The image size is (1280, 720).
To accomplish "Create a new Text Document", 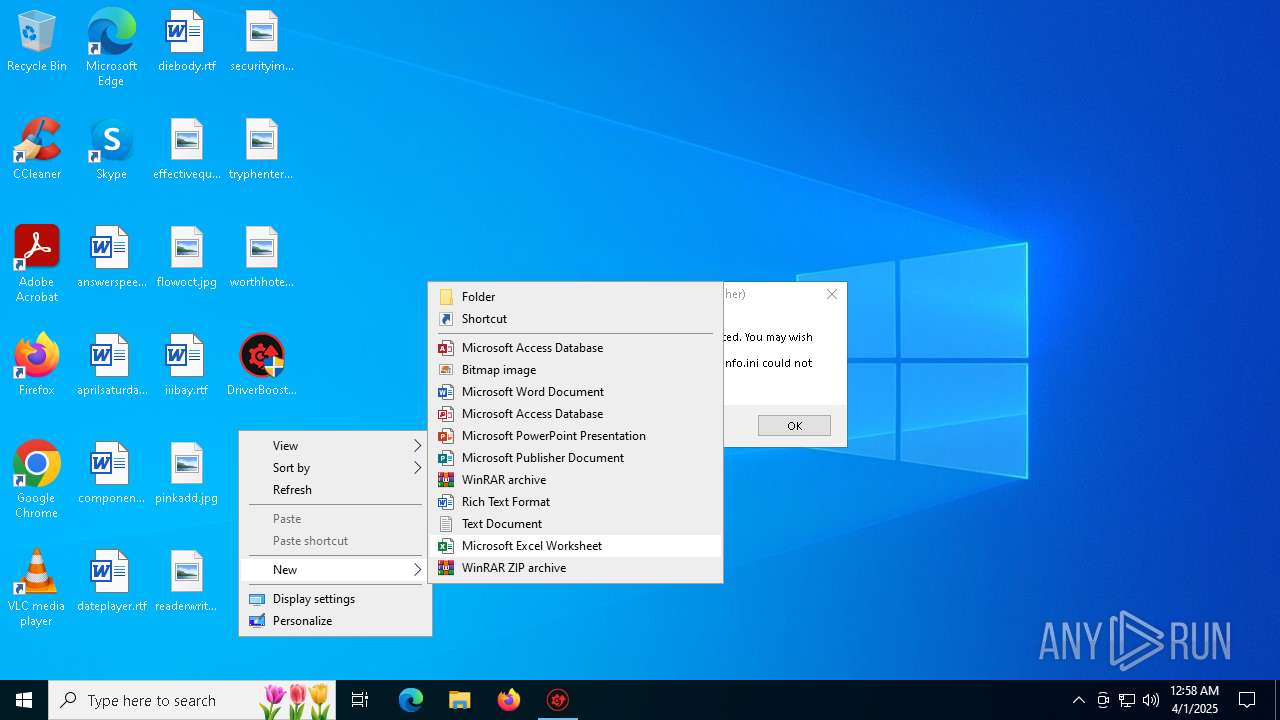I will coord(575,524).
